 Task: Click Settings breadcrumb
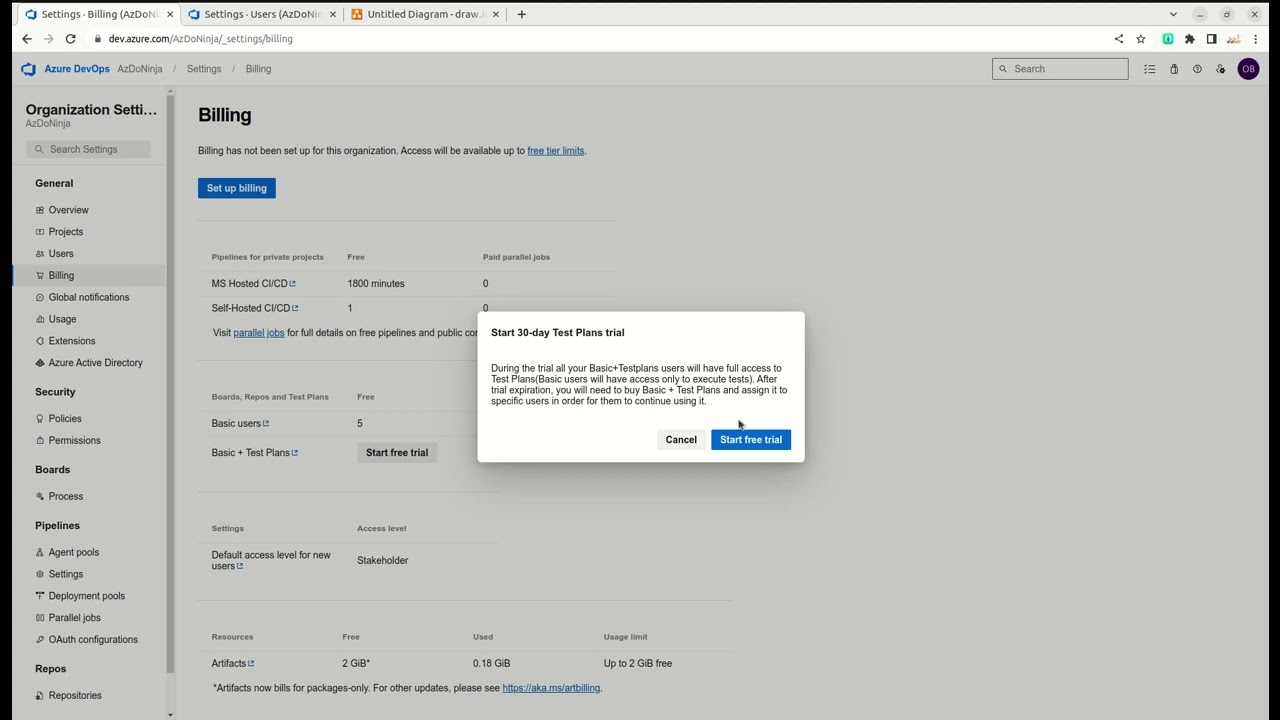[x=204, y=69]
